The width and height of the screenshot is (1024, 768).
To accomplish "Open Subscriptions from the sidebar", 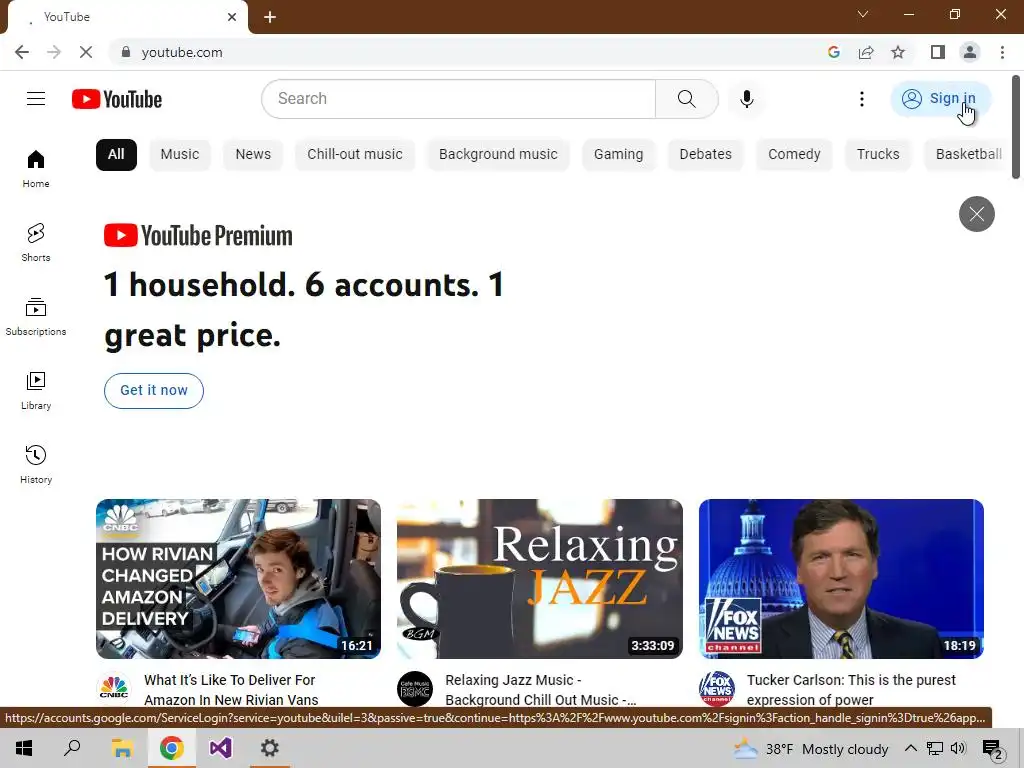I will click(x=36, y=317).
